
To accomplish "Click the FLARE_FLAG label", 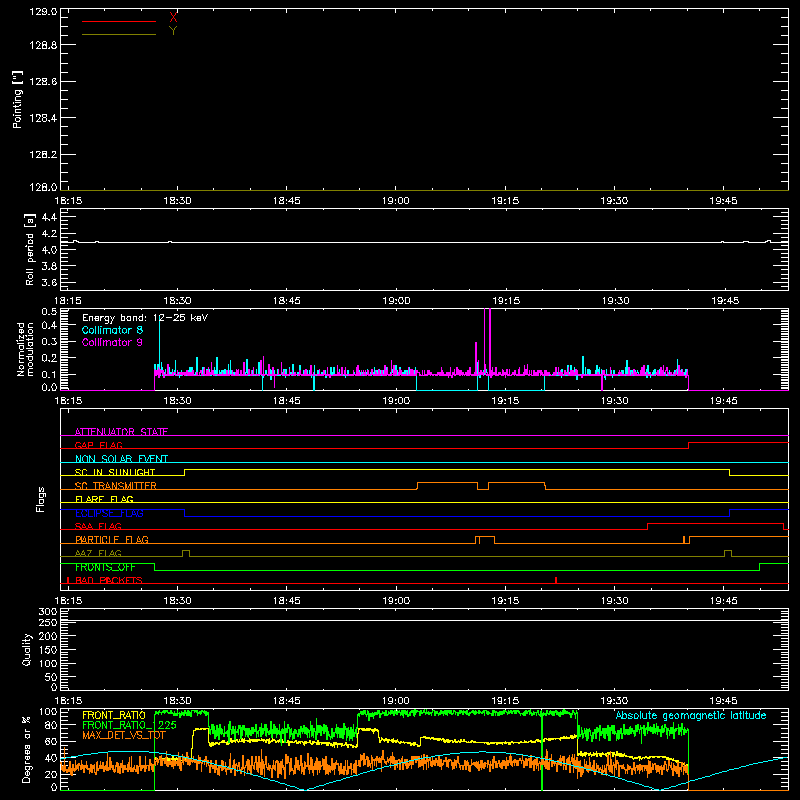I will (x=104, y=499).
